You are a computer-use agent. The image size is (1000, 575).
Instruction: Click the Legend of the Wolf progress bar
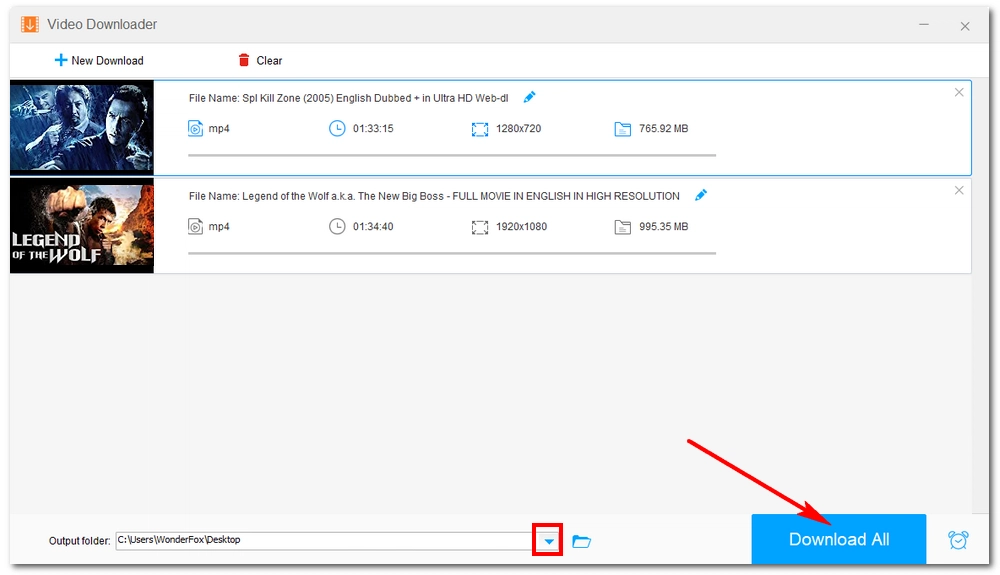(451, 253)
